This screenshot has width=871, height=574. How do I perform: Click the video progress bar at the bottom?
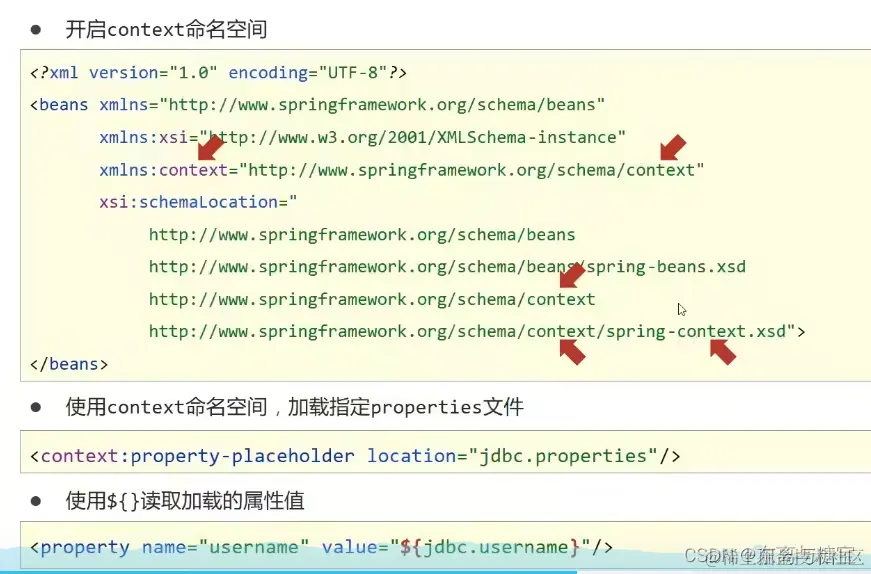point(436,572)
